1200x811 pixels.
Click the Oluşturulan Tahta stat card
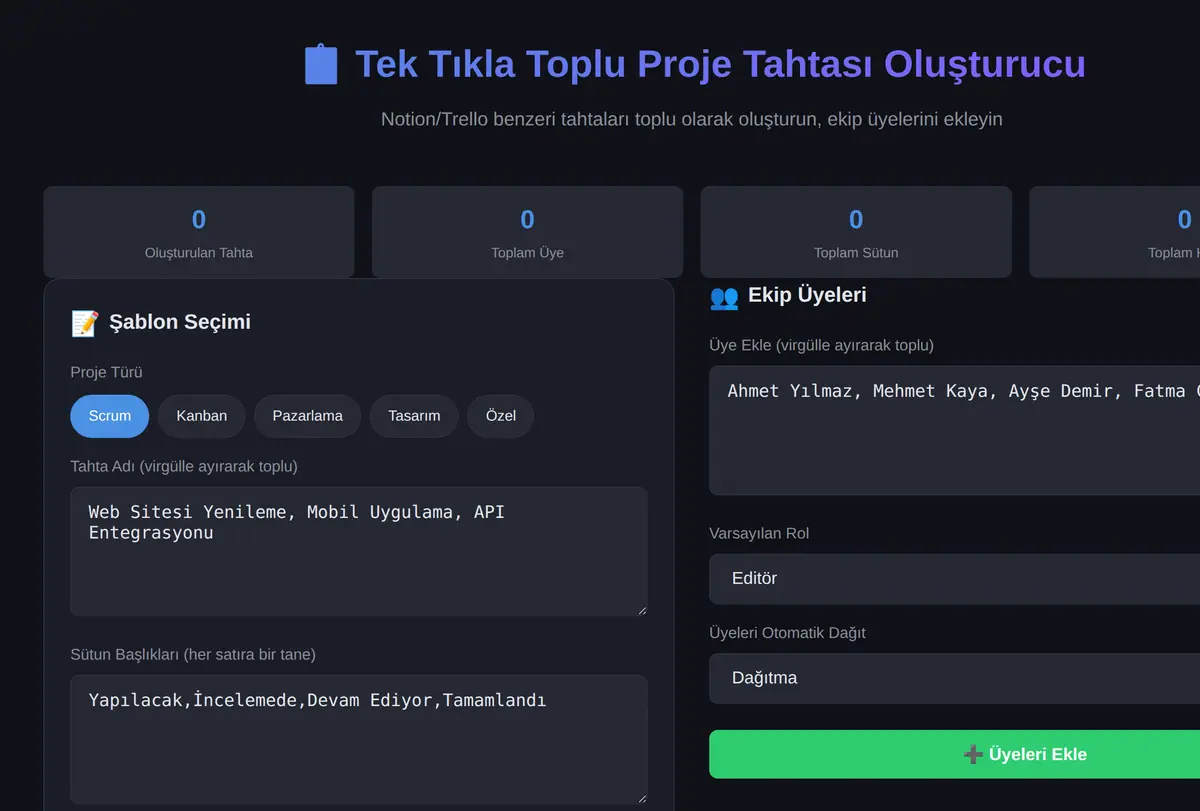(x=199, y=232)
